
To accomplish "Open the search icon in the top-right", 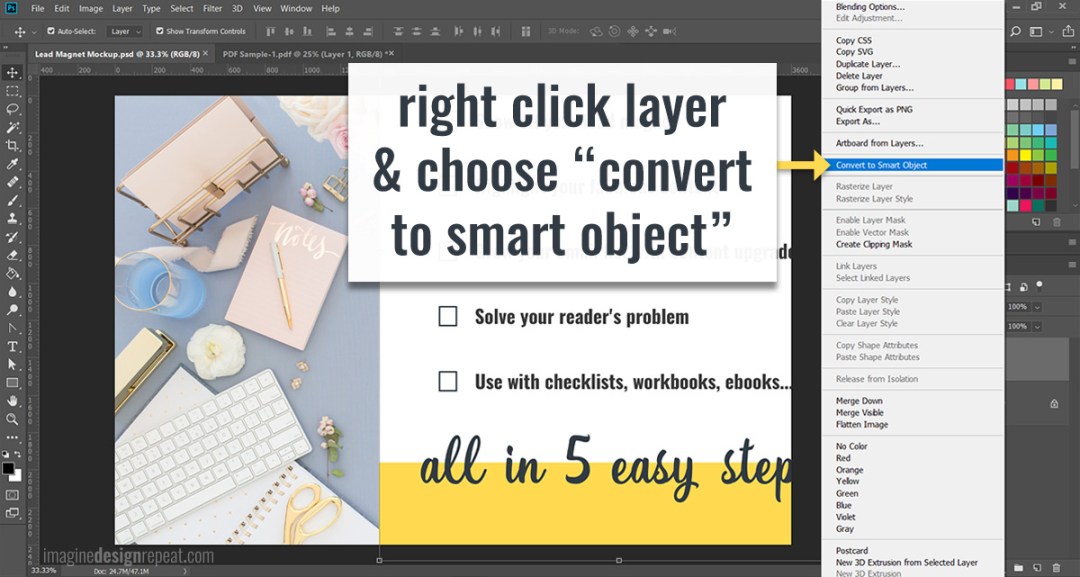I will (1015, 32).
